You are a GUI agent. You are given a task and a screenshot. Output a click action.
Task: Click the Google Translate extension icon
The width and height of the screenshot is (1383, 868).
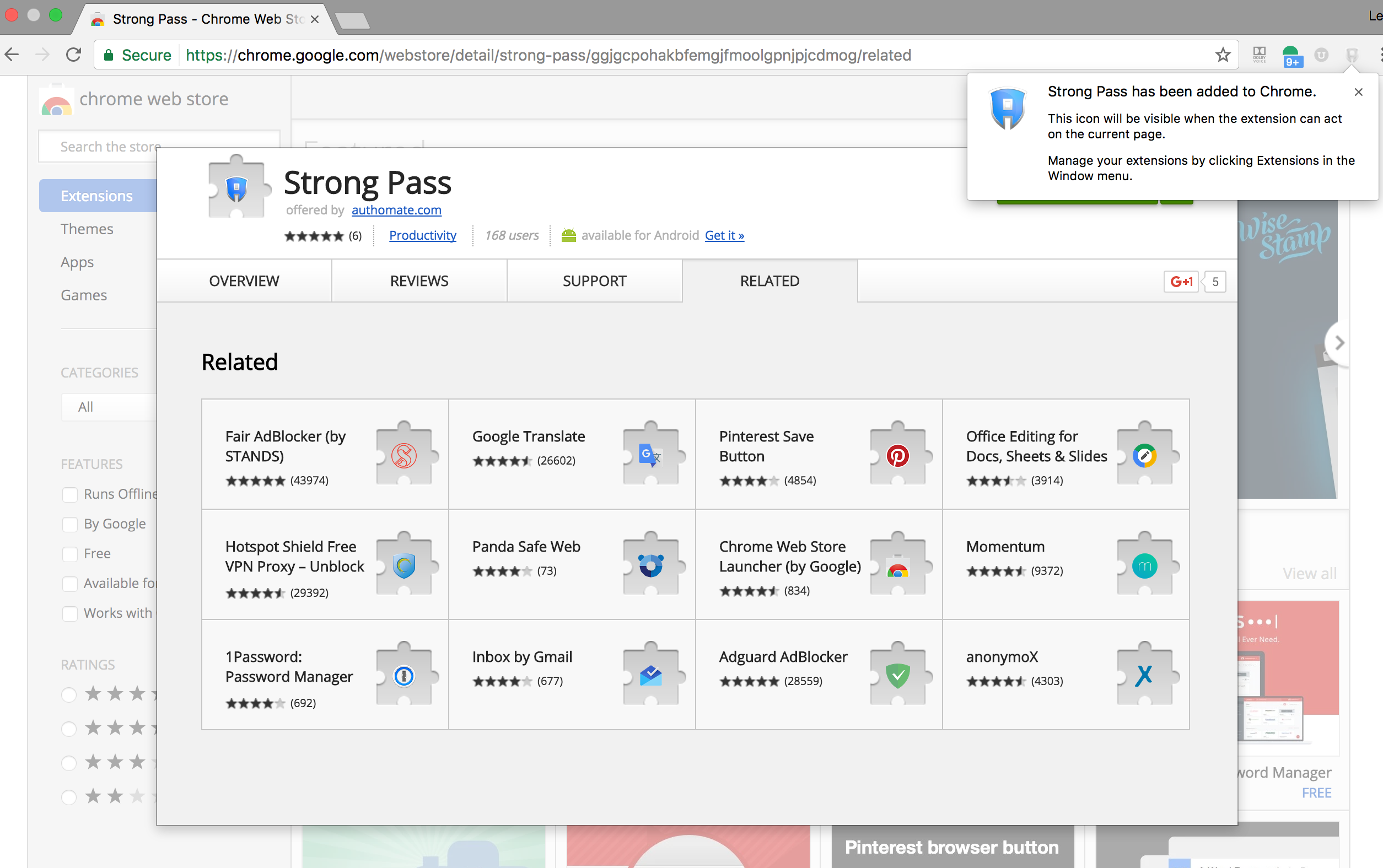click(650, 456)
